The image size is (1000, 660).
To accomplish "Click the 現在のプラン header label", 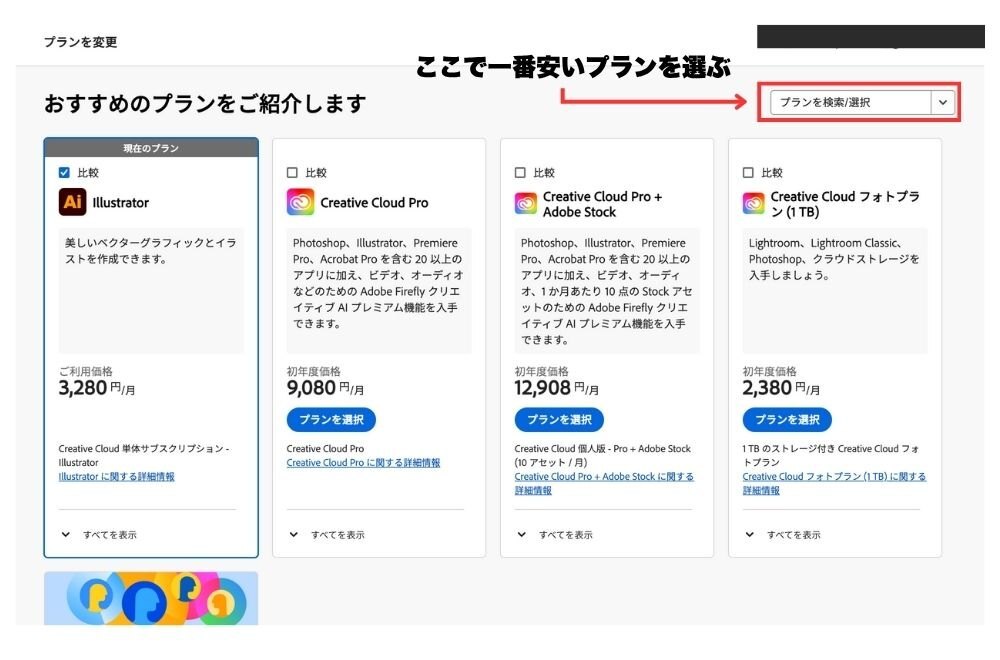I will (151, 148).
